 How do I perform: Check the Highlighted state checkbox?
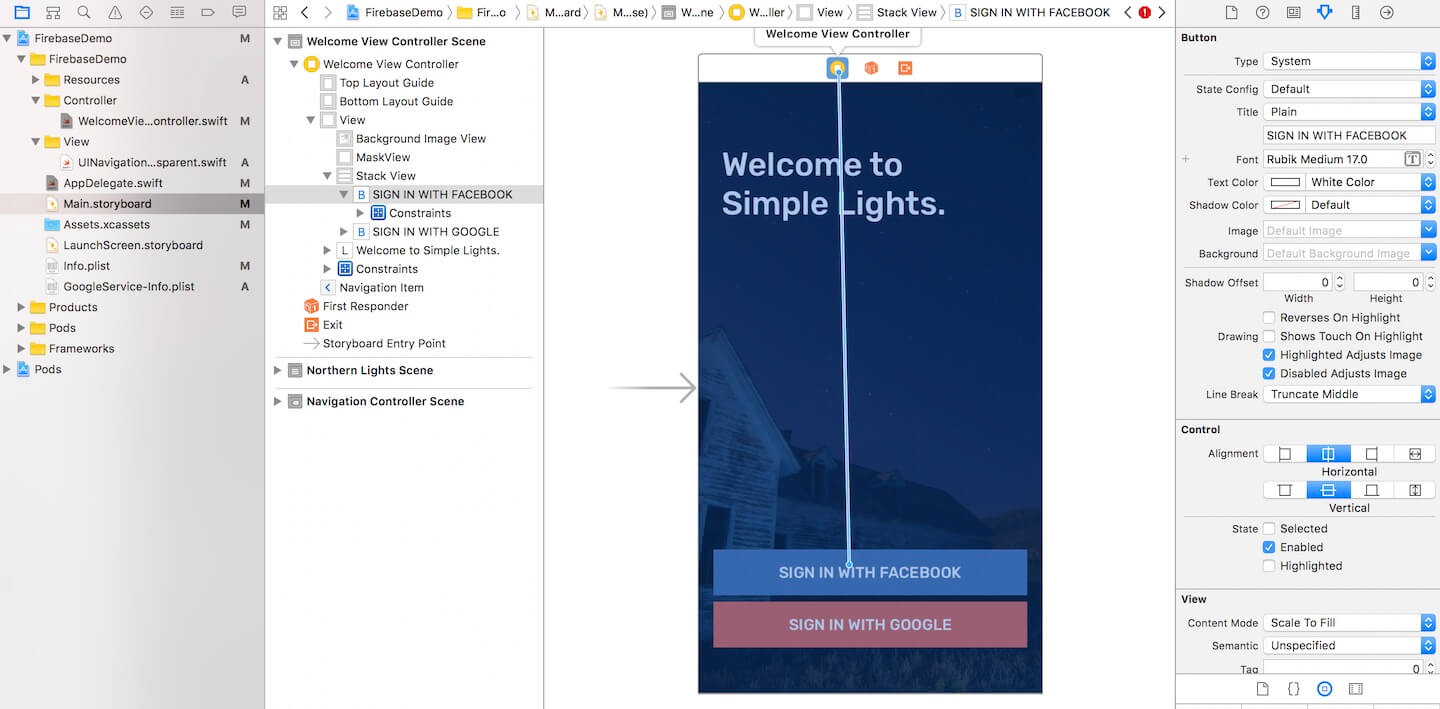click(1269, 566)
